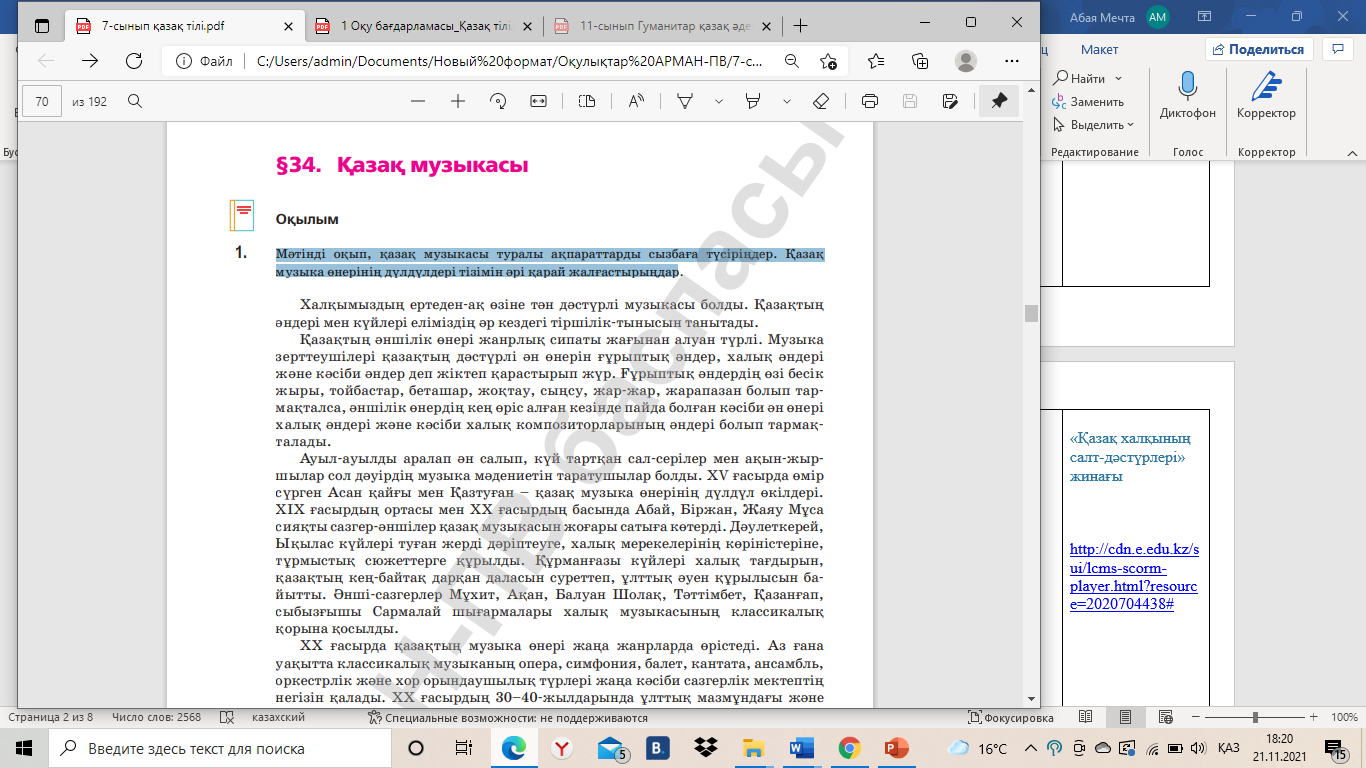The image size is (1366, 768).
Task: Click the PDF page number field
Action: 42,101
